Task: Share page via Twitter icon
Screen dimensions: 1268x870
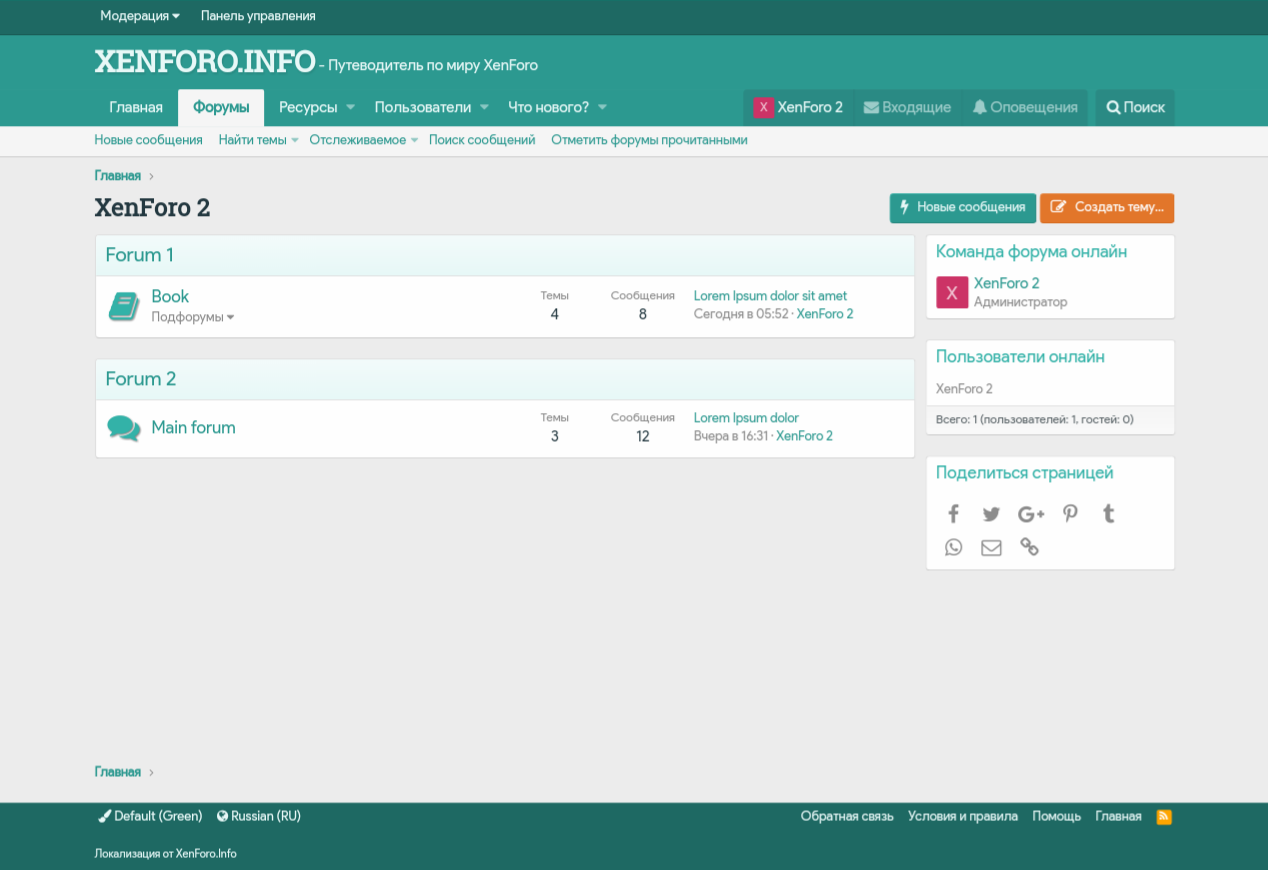Action: point(991,514)
